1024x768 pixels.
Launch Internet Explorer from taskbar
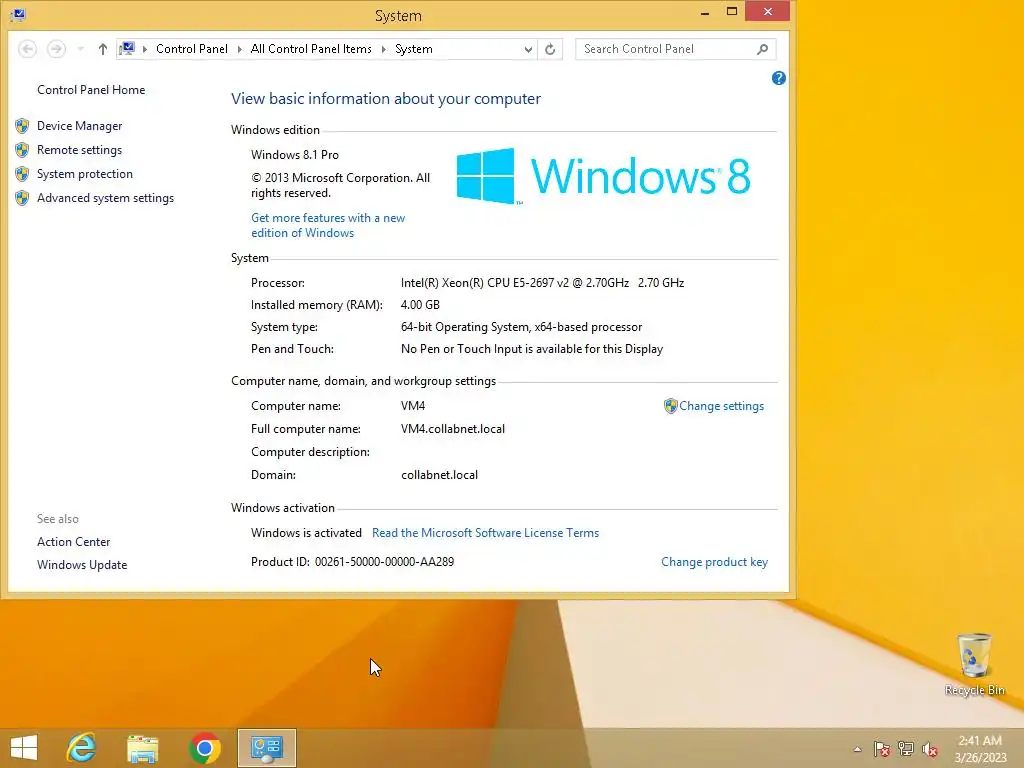coord(82,748)
